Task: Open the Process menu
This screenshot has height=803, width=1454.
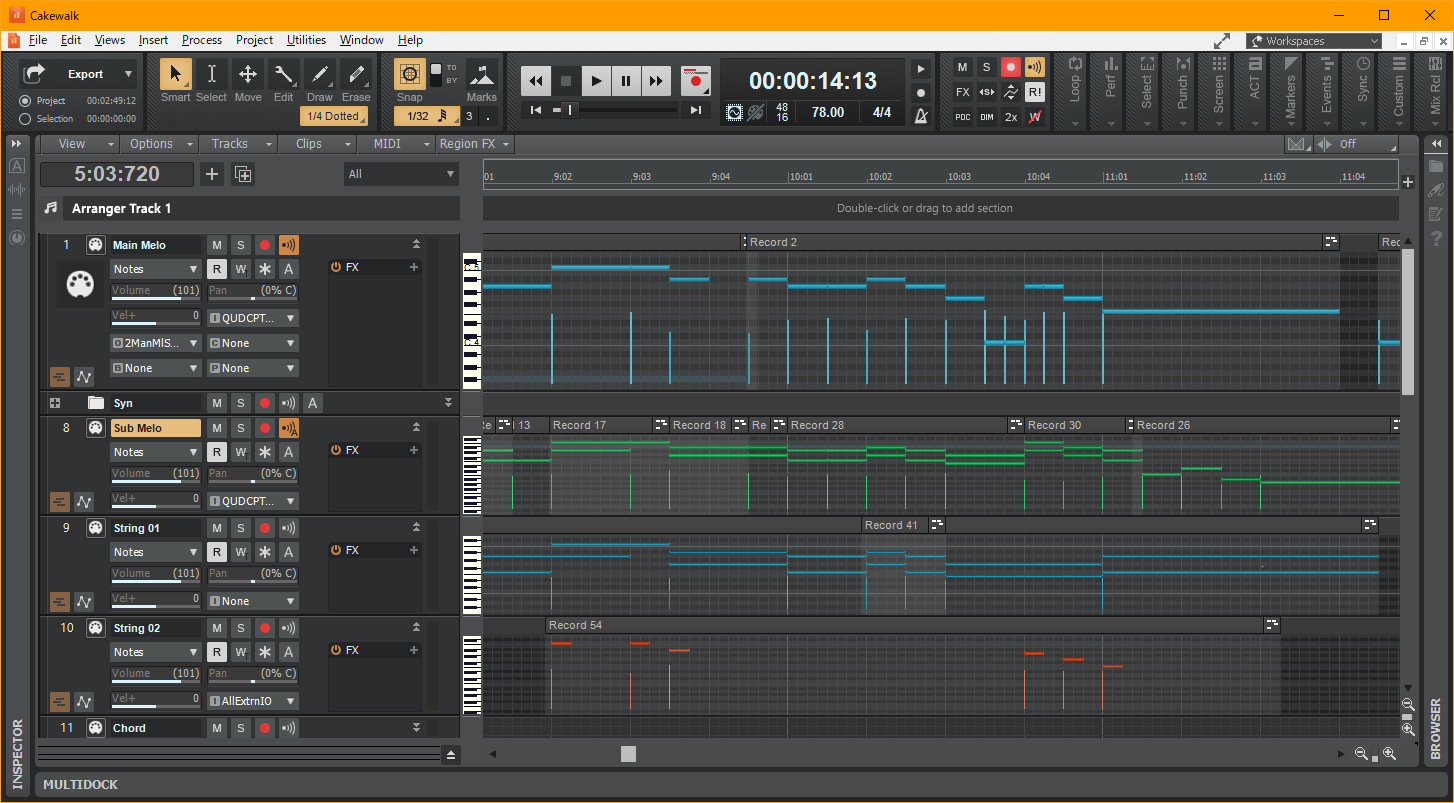Action: 202,40
